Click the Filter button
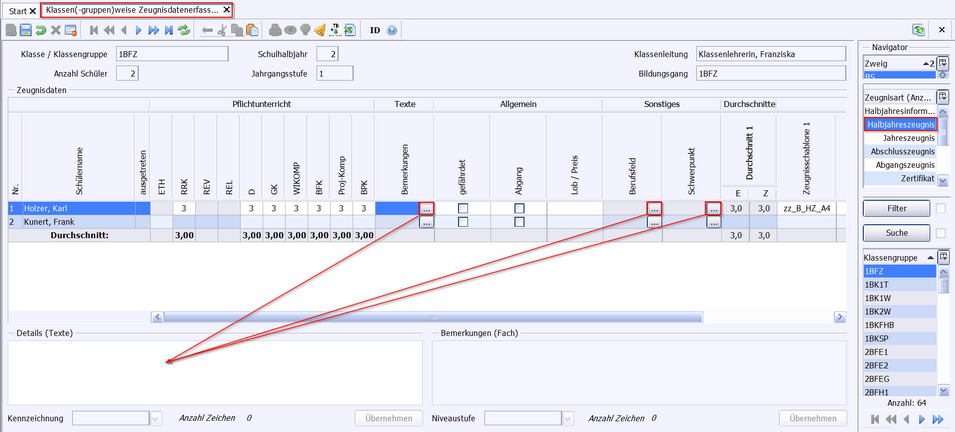 [895, 208]
